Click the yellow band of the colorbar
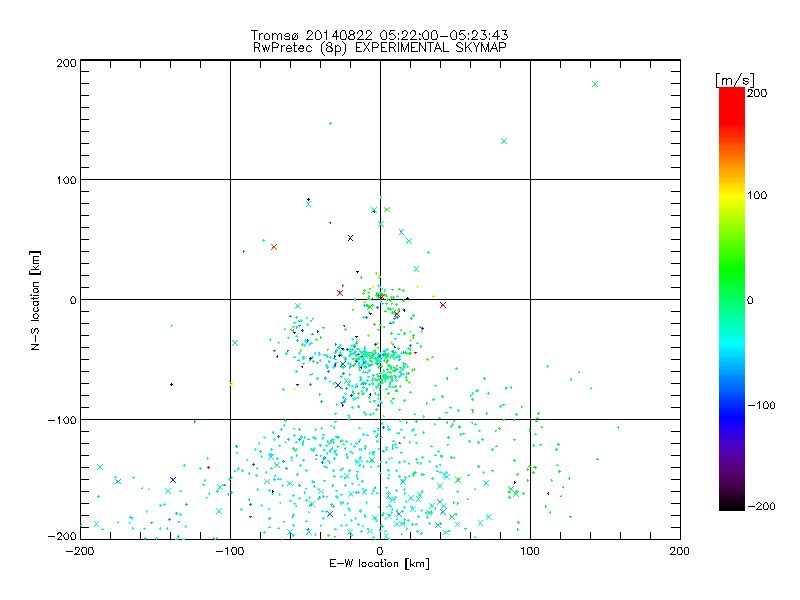Screen dimensions: 800x600 pyautogui.click(x=732, y=196)
